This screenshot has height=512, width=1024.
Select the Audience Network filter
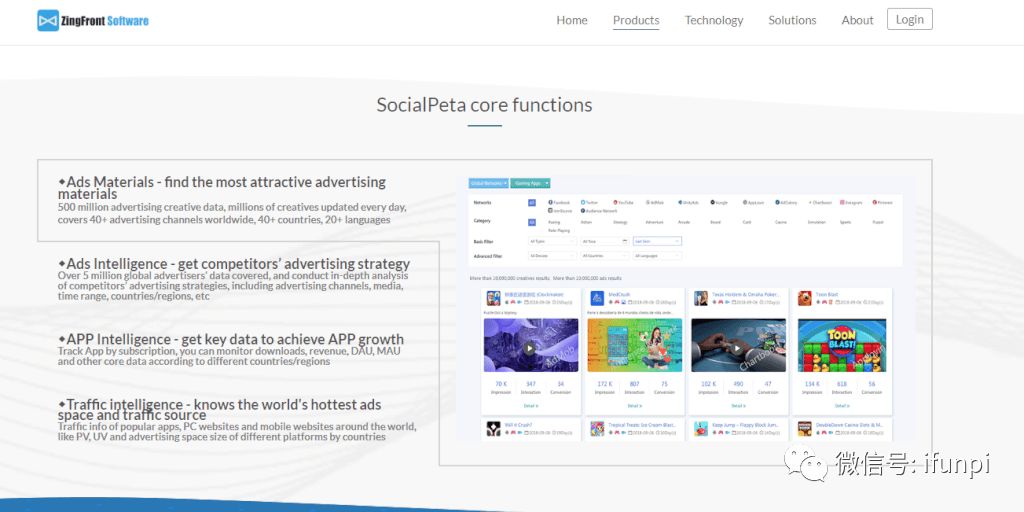pyautogui.click(x=599, y=211)
